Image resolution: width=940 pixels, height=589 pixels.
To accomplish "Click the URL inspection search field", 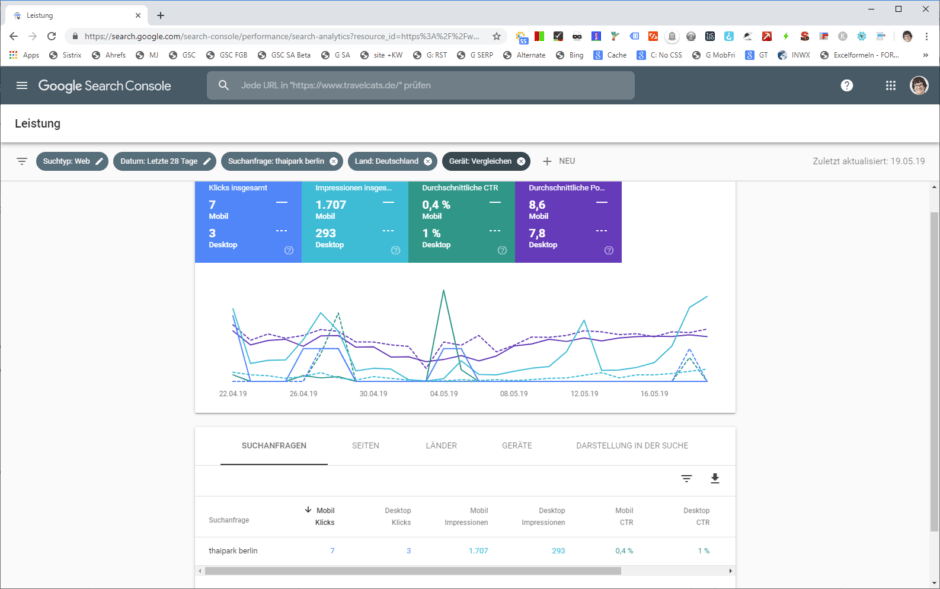I will [x=421, y=86].
